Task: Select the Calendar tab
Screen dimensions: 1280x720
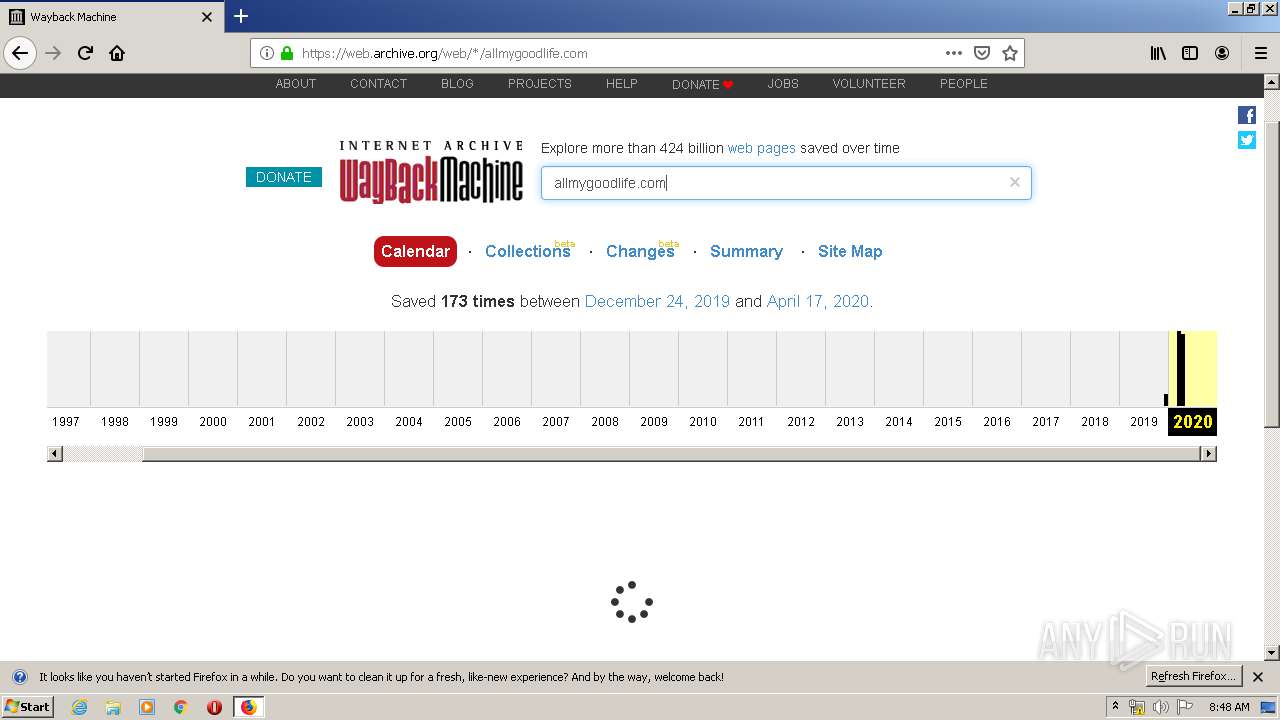Action: (x=415, y=251)
